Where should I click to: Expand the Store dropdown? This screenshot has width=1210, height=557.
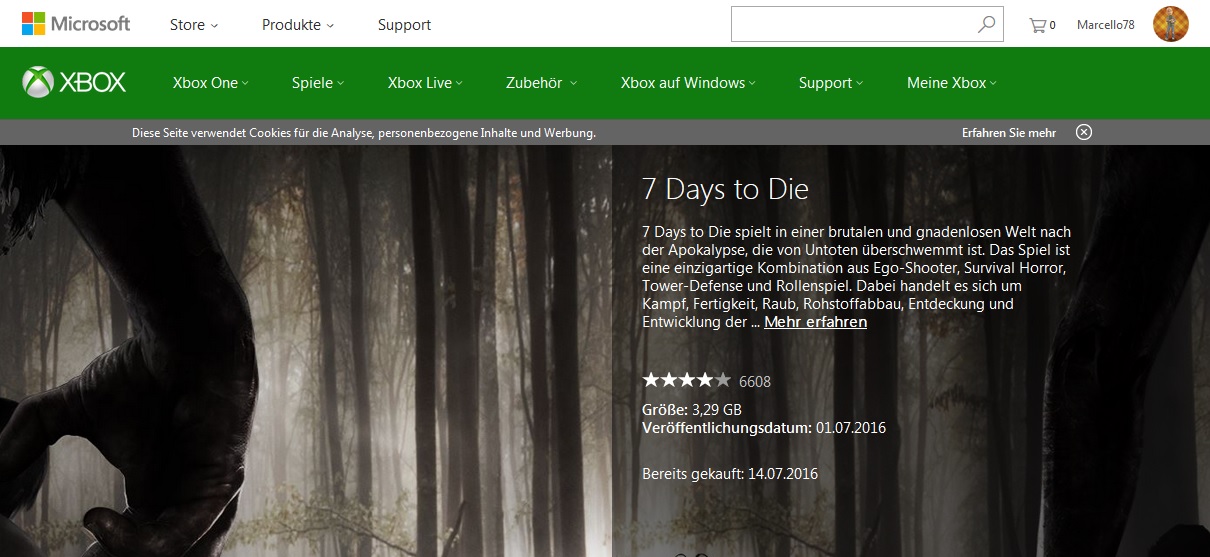click(x=194, y=25)
